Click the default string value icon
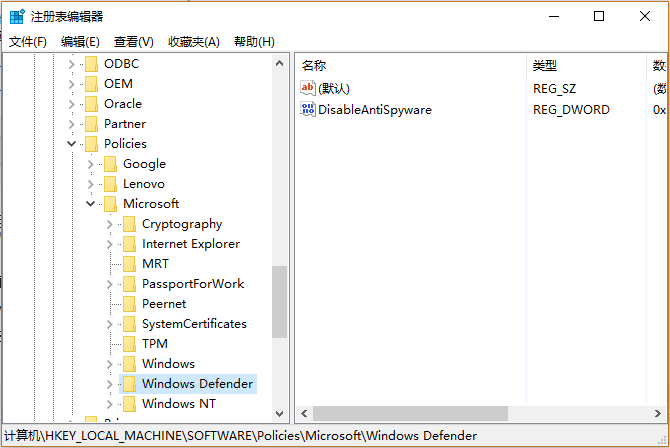 coord(308,89)
